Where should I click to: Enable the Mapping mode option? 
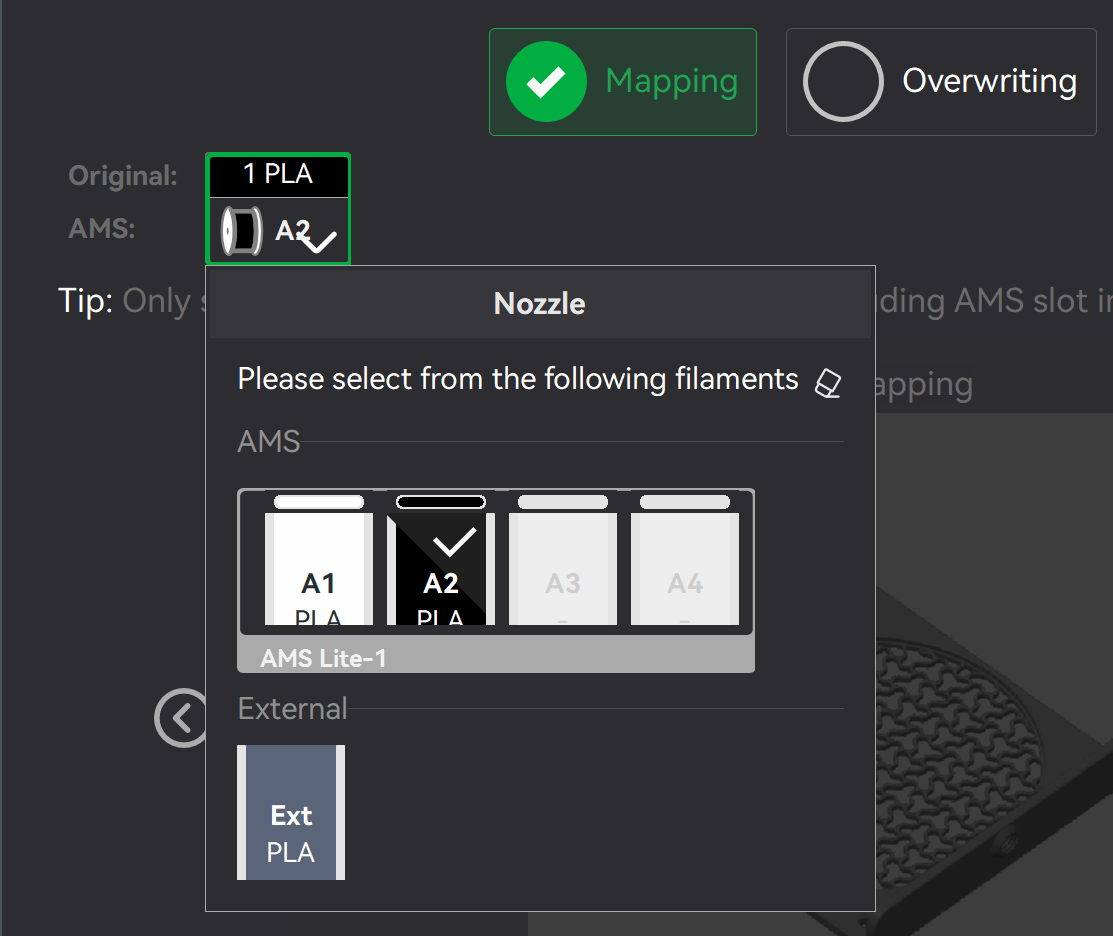pyautogui.click(x=623, y=82)
